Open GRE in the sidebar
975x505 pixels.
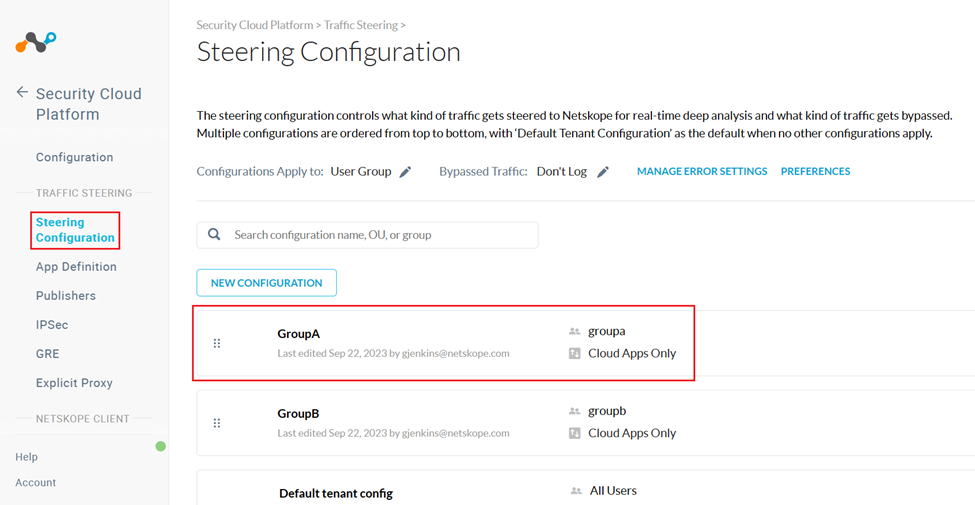[48, 354]
